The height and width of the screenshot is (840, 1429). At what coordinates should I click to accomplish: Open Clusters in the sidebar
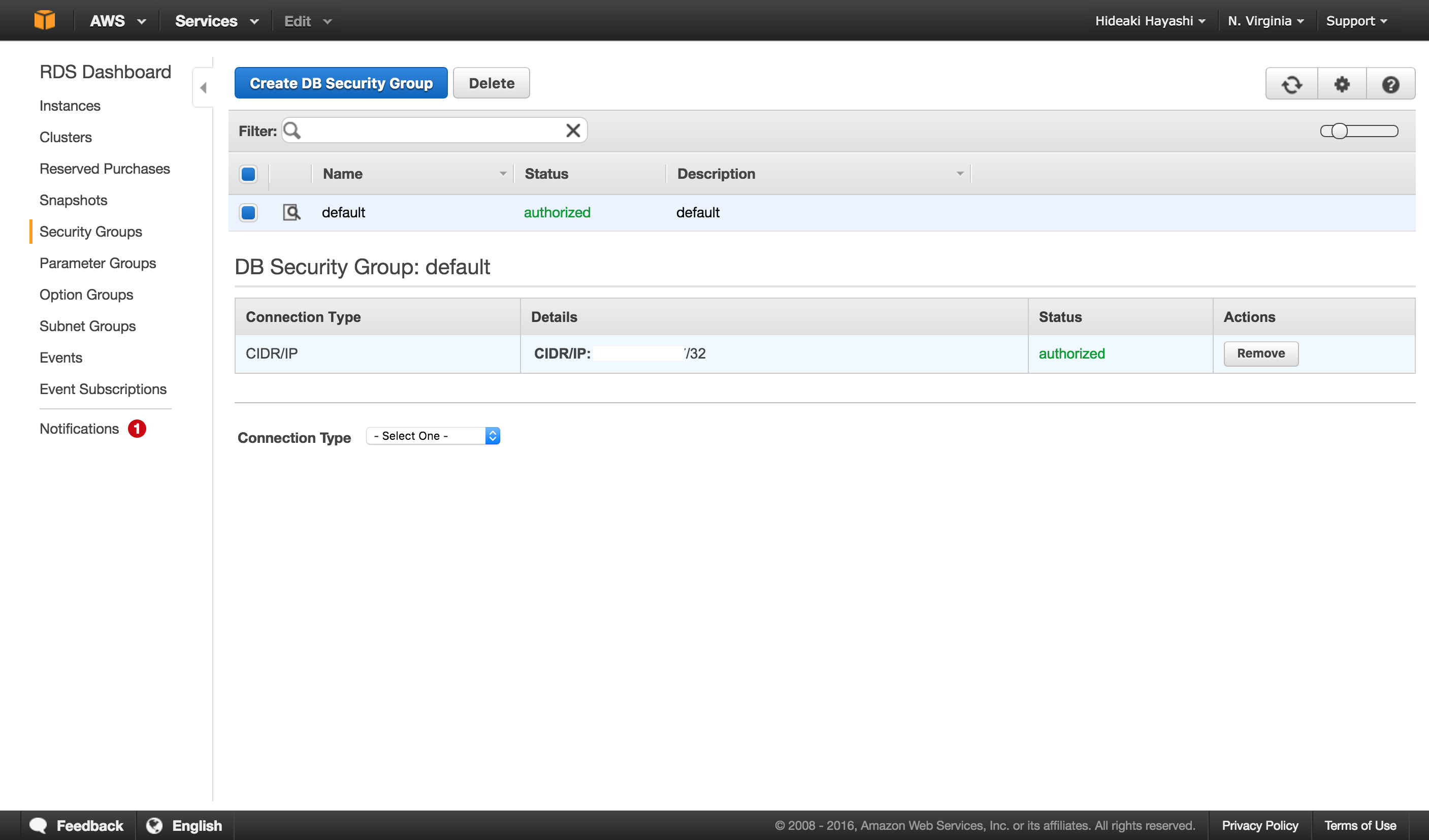(66, 137)
